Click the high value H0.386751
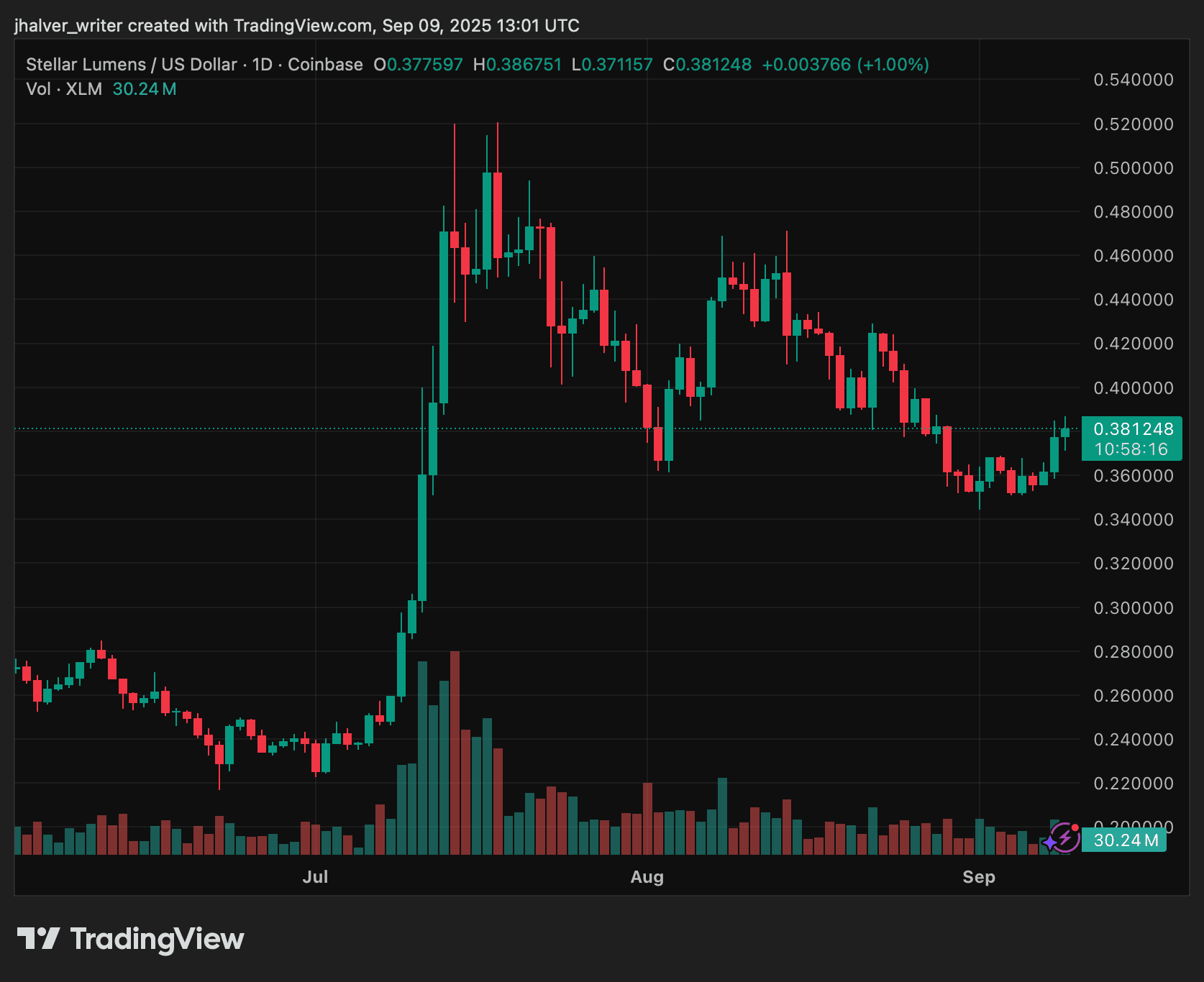The image size is (1204, 982). pos(517,65)
